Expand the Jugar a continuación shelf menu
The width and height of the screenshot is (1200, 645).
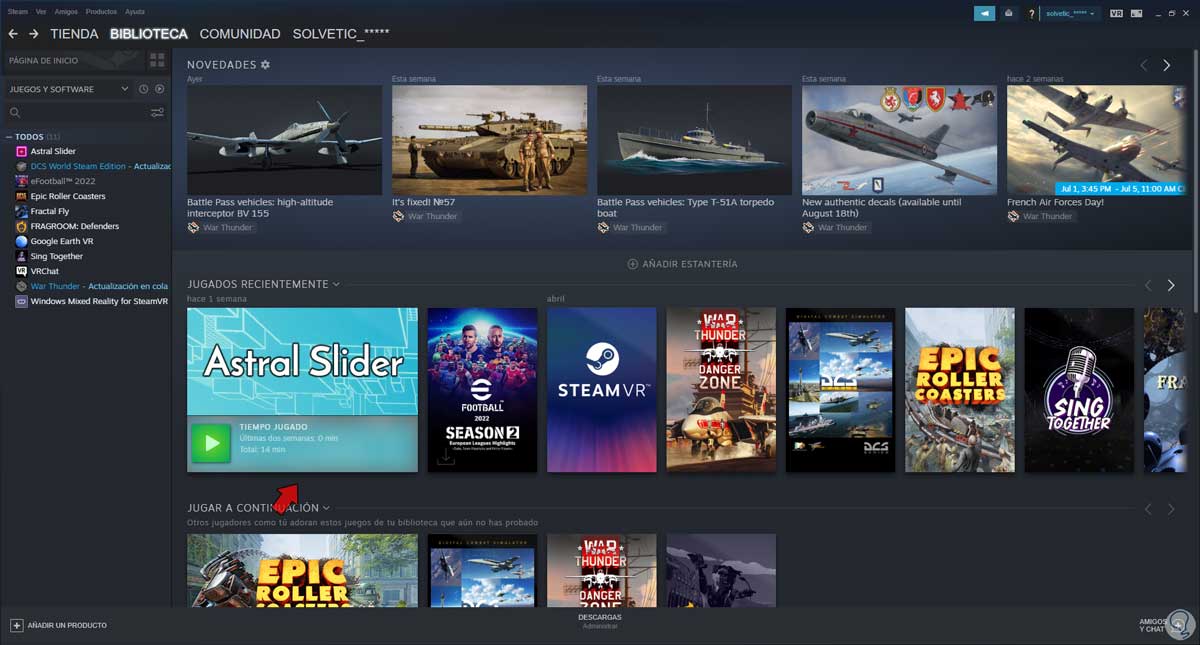click(326, 509)
